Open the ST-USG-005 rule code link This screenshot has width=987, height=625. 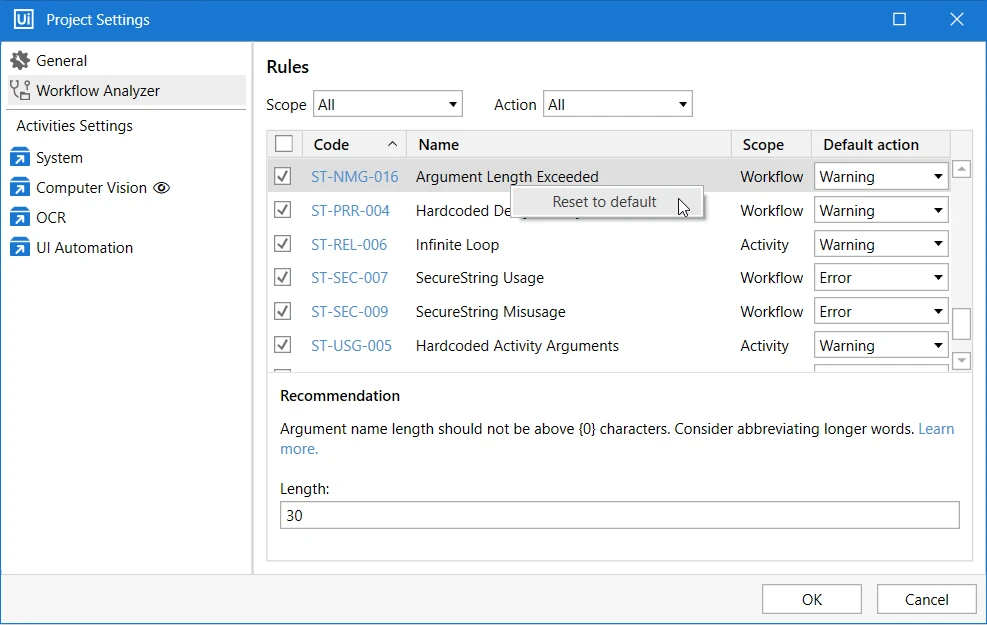[351, 346]
